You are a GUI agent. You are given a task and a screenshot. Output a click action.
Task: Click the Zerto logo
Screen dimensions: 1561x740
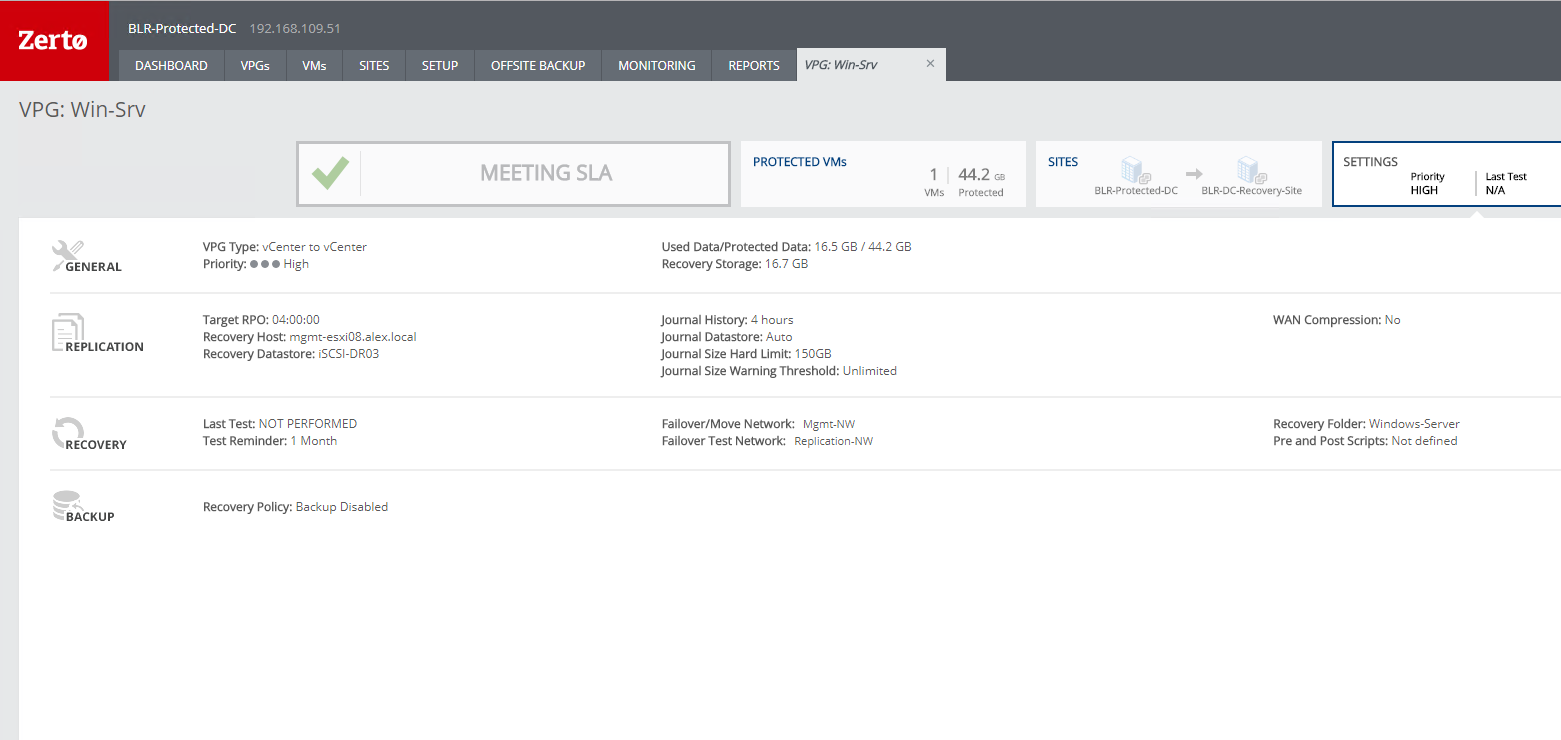pos(53,41)
